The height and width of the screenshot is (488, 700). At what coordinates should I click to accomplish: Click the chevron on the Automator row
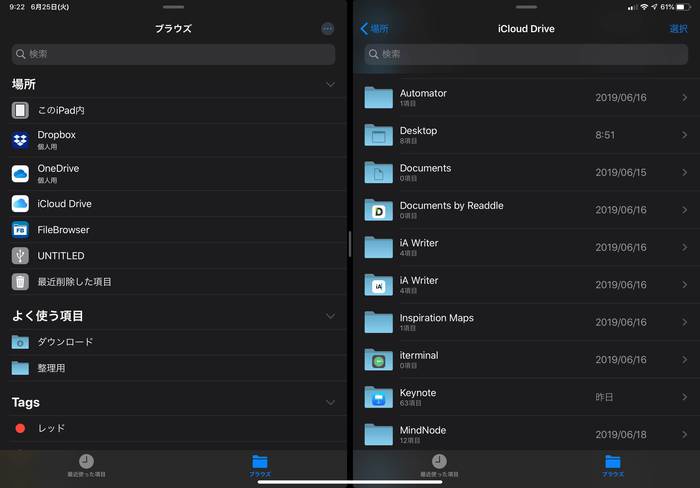[x=684, y=97]
